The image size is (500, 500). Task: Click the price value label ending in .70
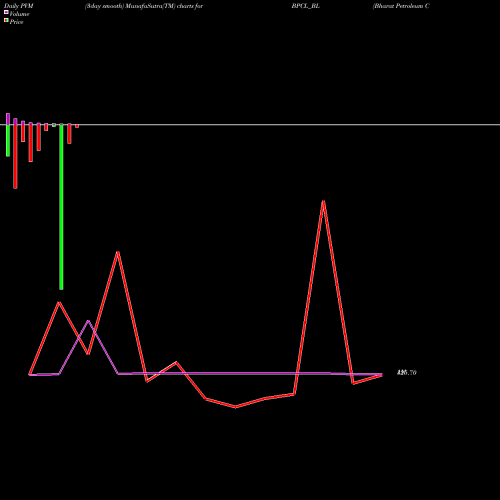(x=407, y=373)
